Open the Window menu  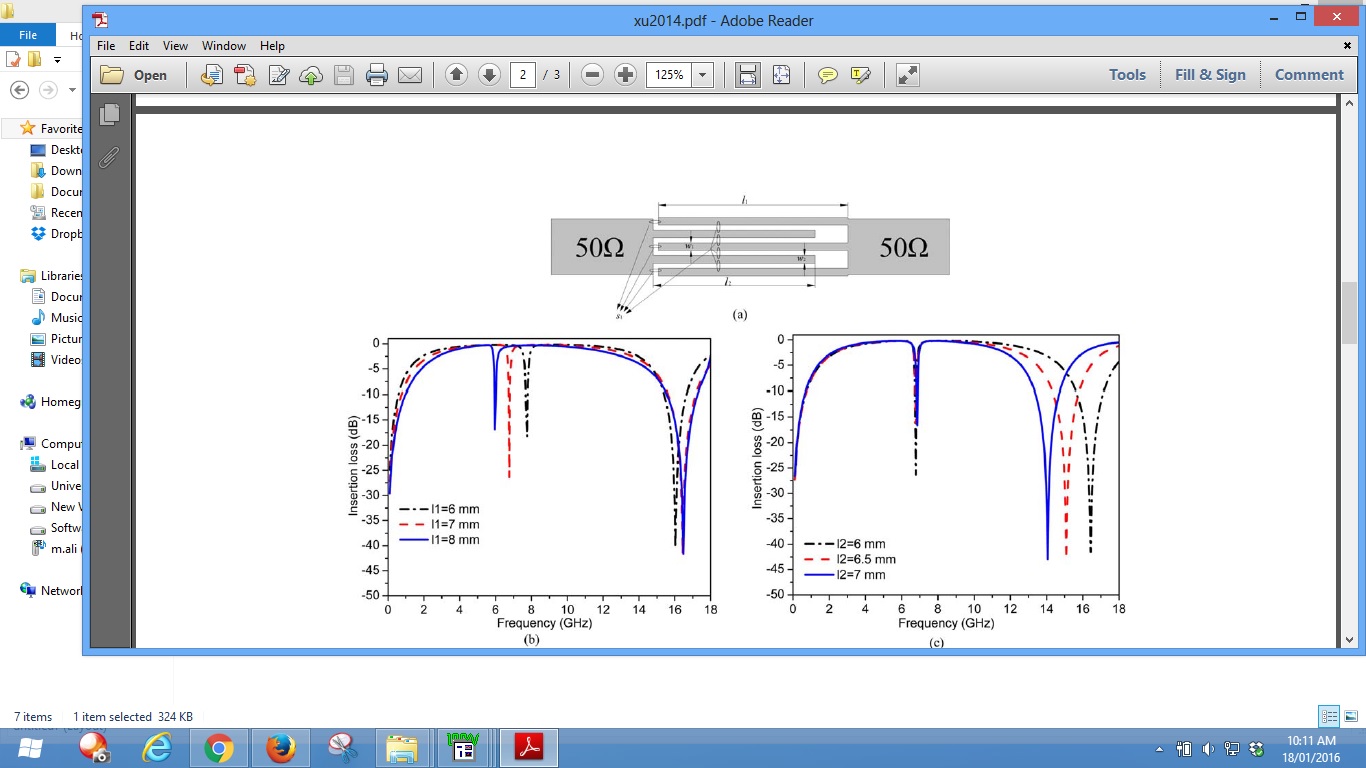(224, 46)
